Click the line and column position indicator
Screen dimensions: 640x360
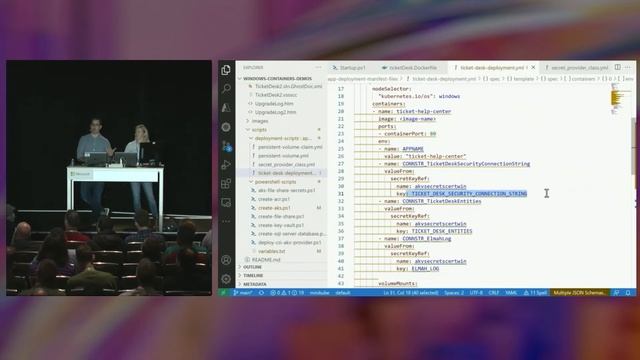[x=411, y=293]
